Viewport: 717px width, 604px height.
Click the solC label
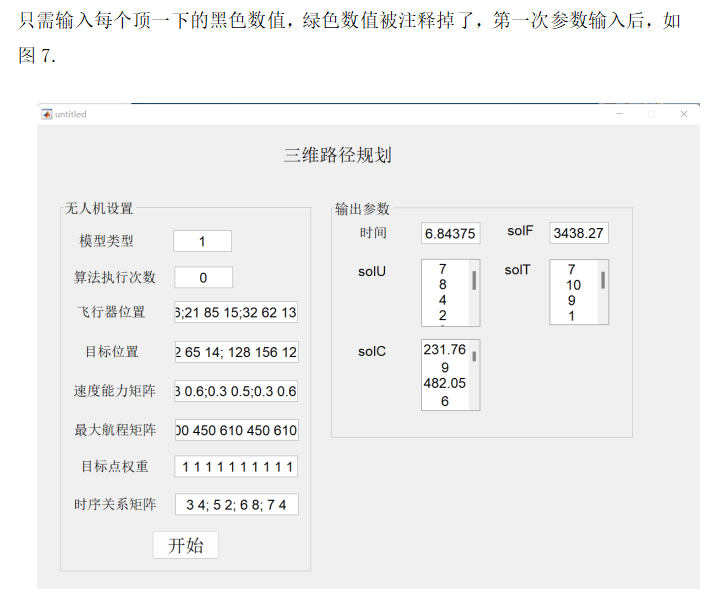pyautogui.click(x=372, y=352)
